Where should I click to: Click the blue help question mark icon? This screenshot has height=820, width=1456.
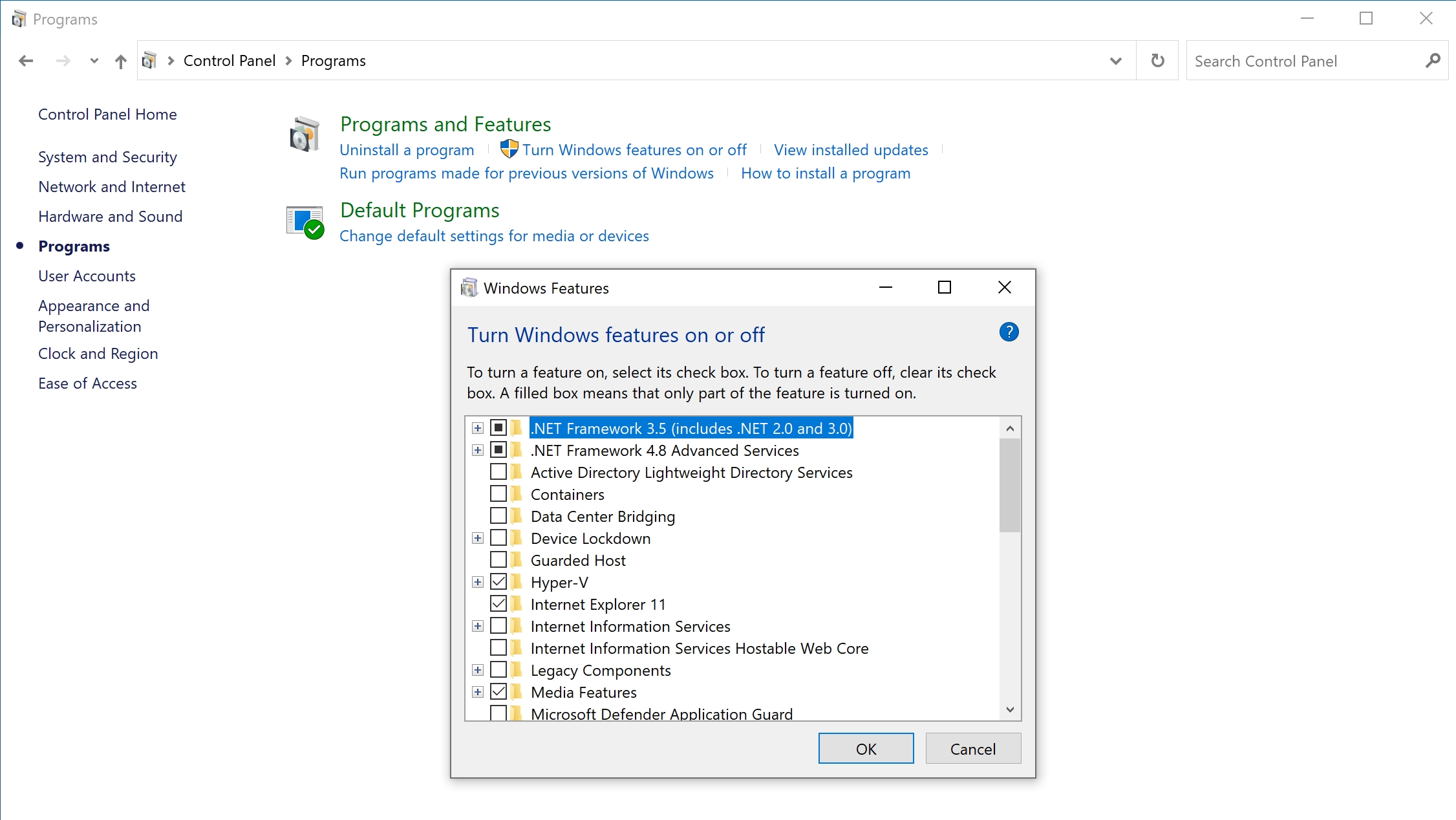1009,332
